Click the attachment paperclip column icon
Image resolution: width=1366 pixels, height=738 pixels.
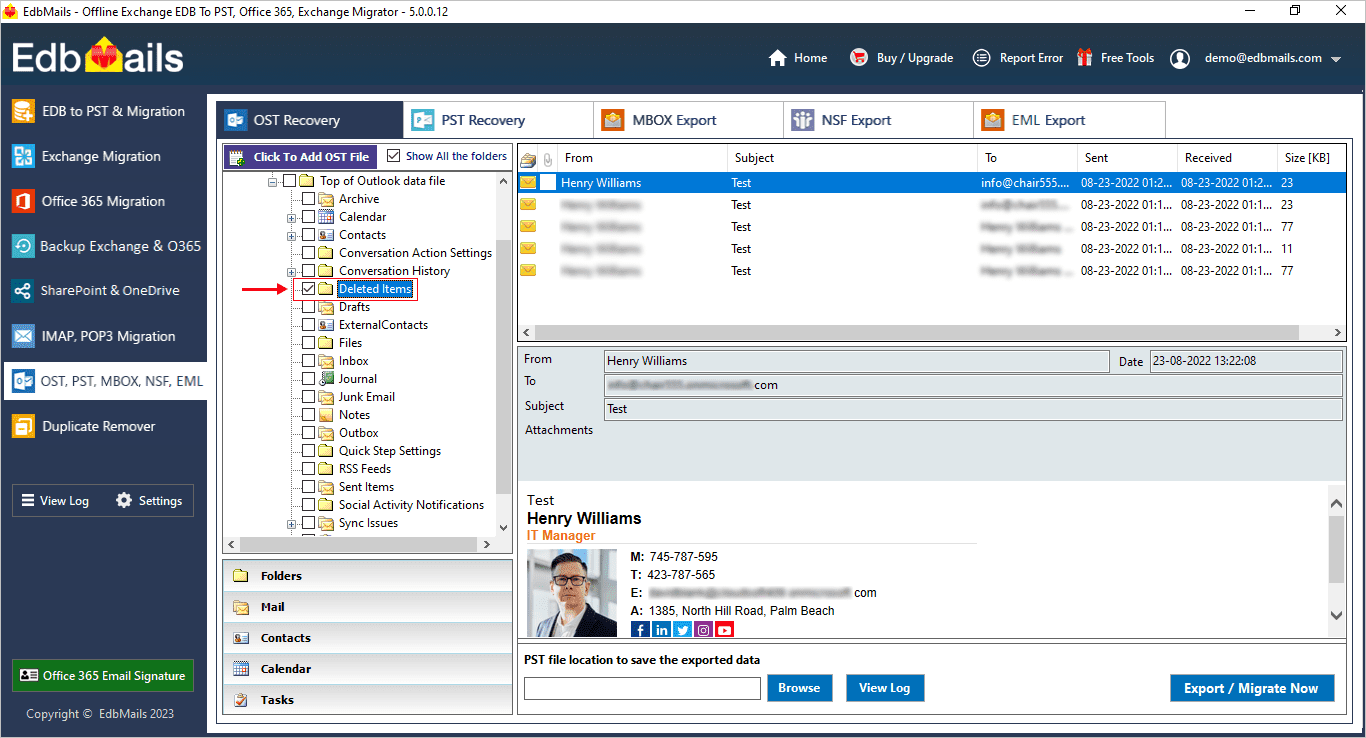click(x=548, y=159)
